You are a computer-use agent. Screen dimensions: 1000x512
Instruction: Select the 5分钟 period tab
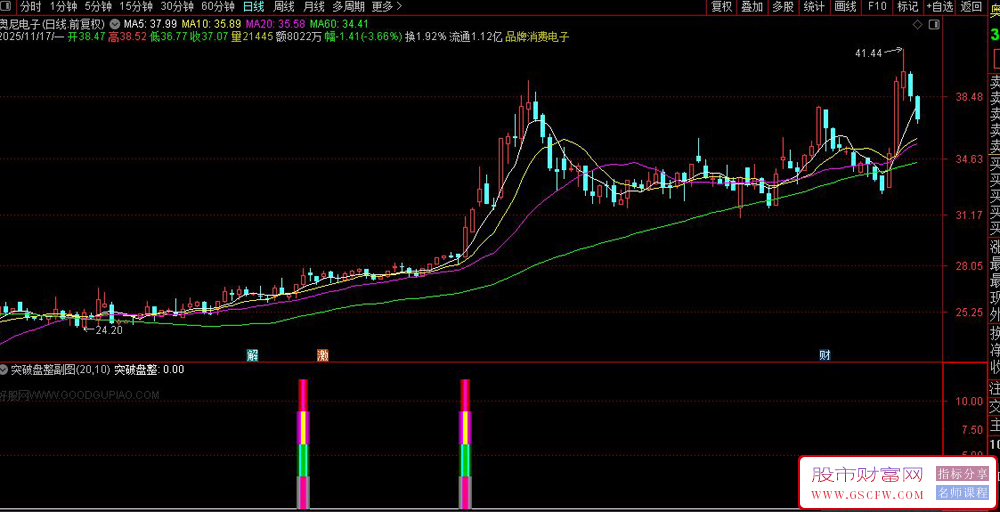[98, 7]
